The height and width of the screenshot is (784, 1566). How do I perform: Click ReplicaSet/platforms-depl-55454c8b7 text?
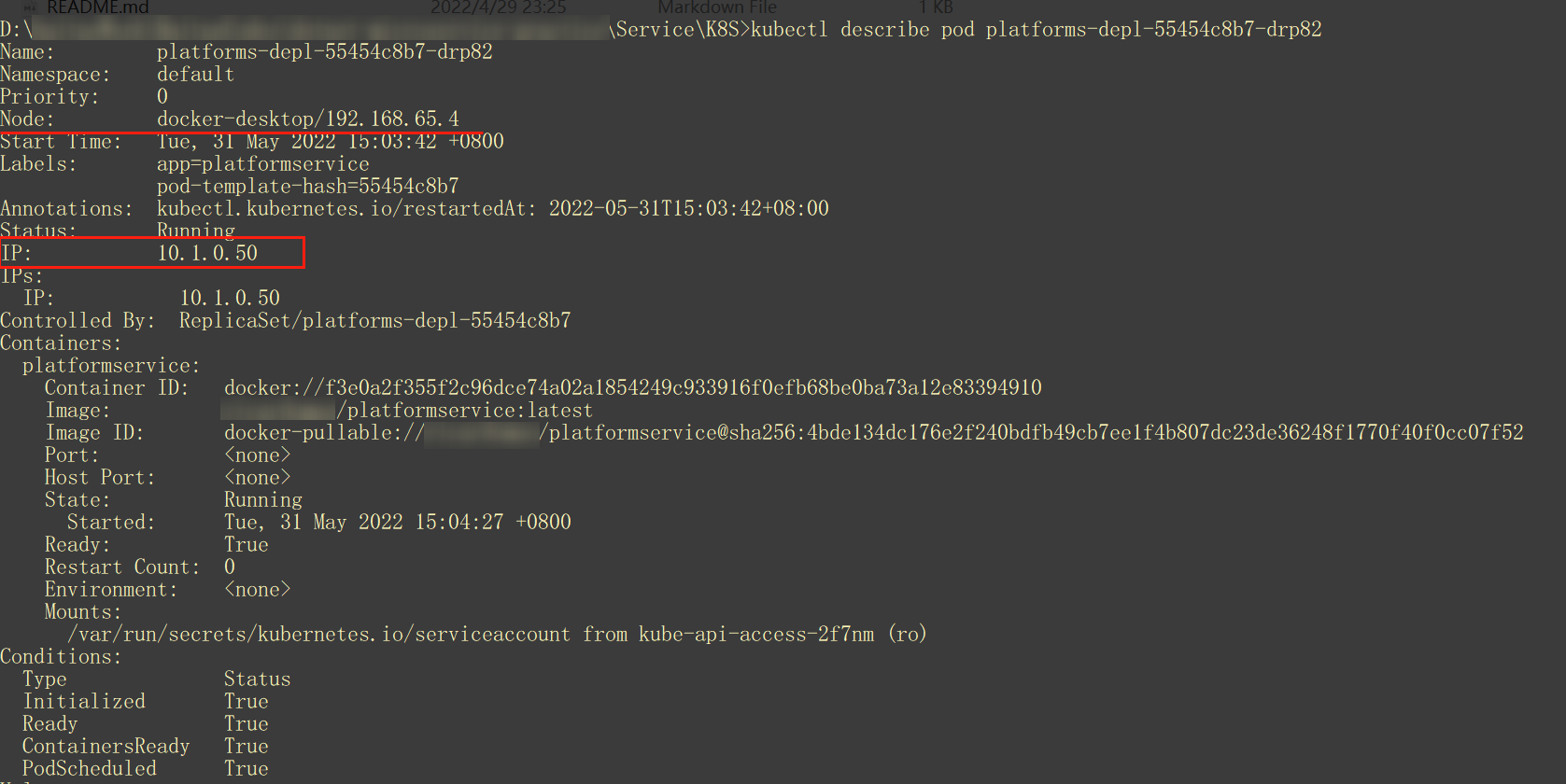click(374, 321)
